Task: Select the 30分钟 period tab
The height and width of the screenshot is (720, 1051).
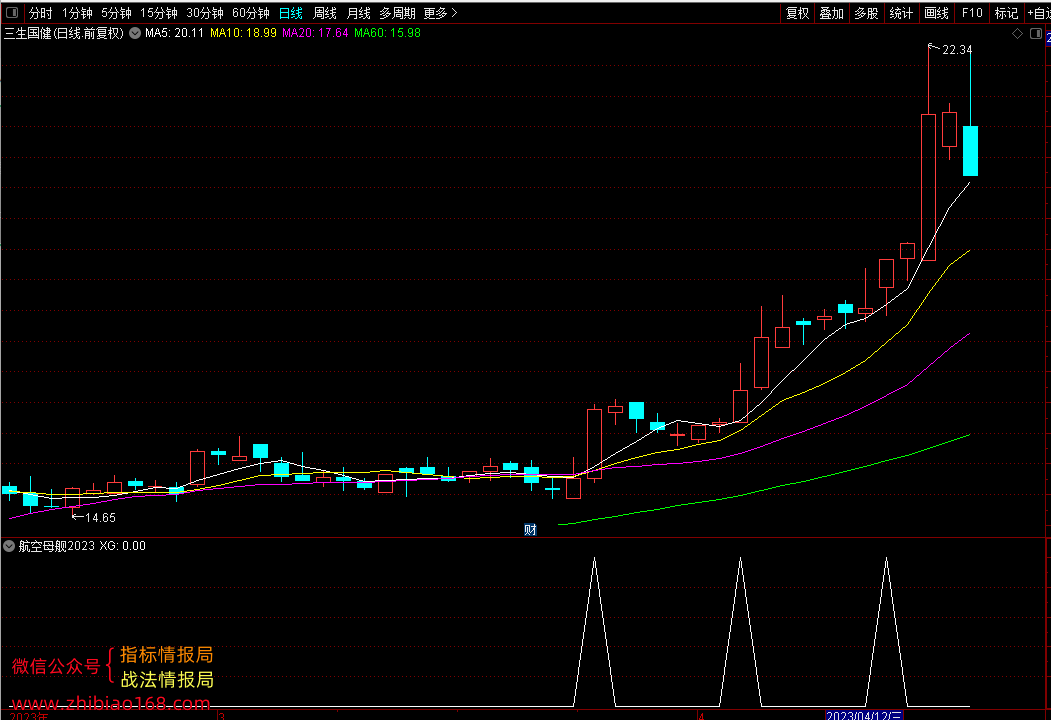Action: tap(204, 13)
